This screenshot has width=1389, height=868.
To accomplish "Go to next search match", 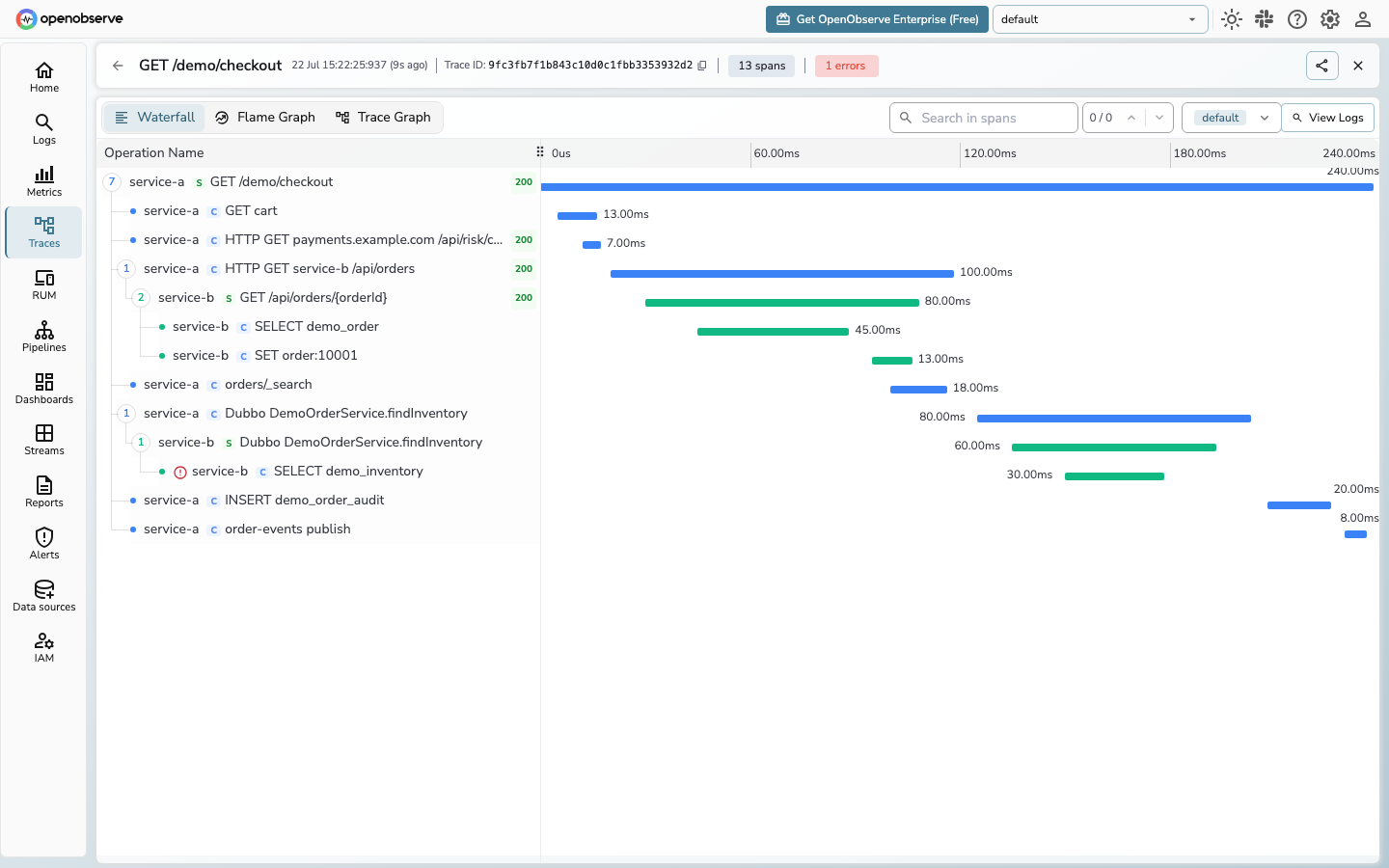I will [1159, 118].
